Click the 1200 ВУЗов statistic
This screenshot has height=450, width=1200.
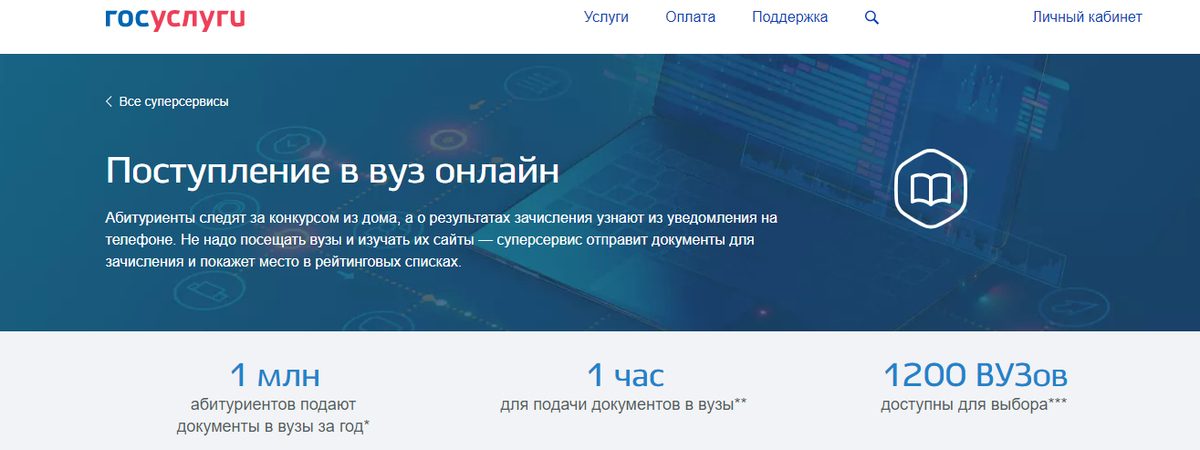tap(975, 375)
